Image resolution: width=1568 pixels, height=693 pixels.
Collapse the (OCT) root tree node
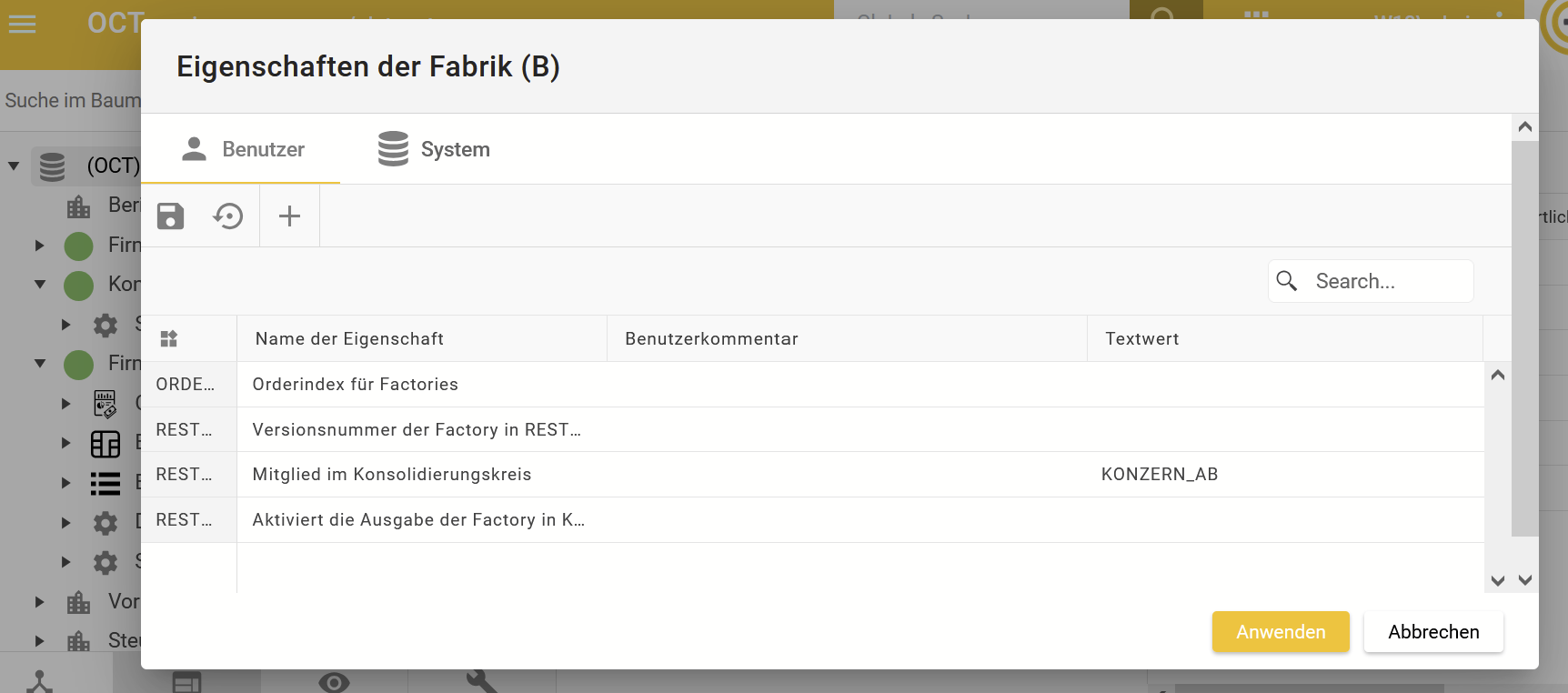[14, 166]
